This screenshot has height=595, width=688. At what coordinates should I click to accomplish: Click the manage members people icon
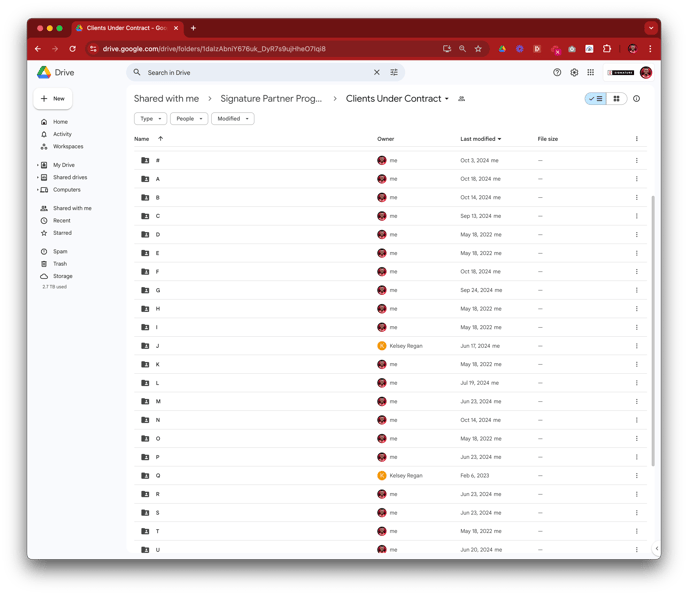click(x=461, y=99)
